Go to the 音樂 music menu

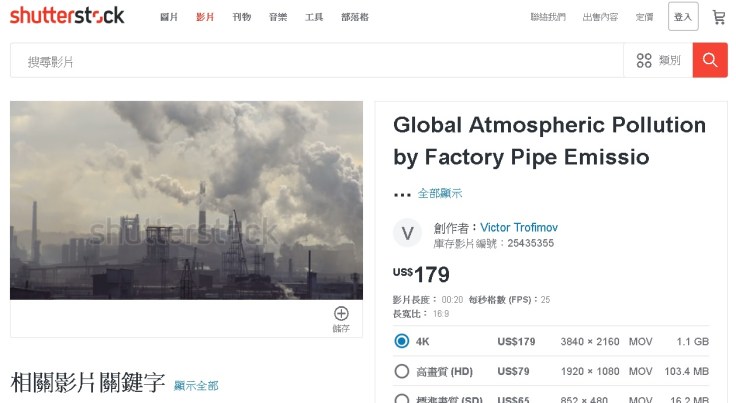pos(277,17)
